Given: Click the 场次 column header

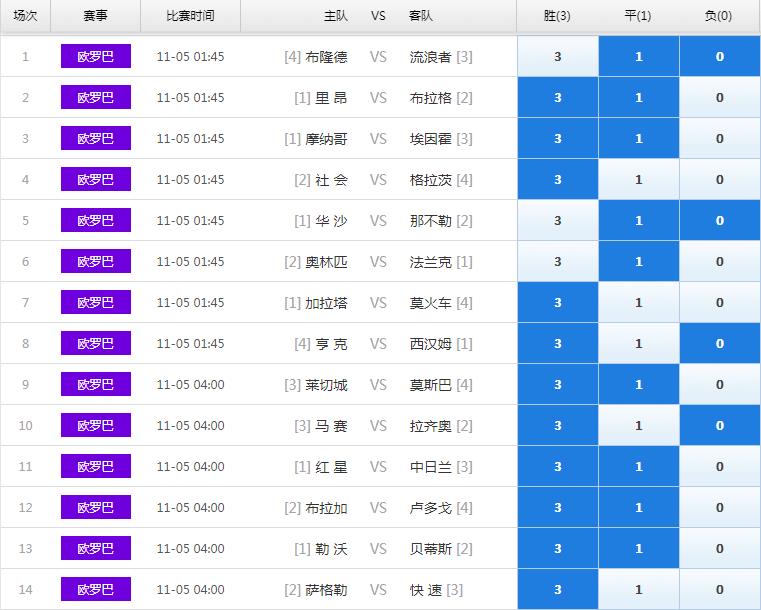Looking at the screenshot, I should [25, 16].
